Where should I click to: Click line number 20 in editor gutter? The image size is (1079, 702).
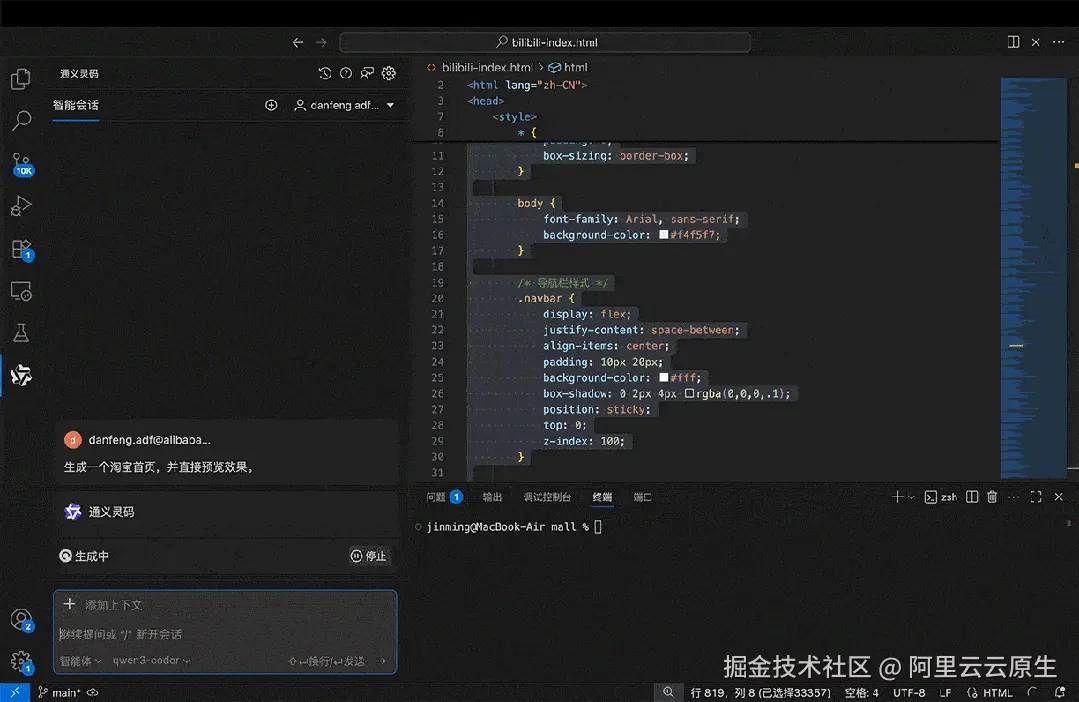438,298
